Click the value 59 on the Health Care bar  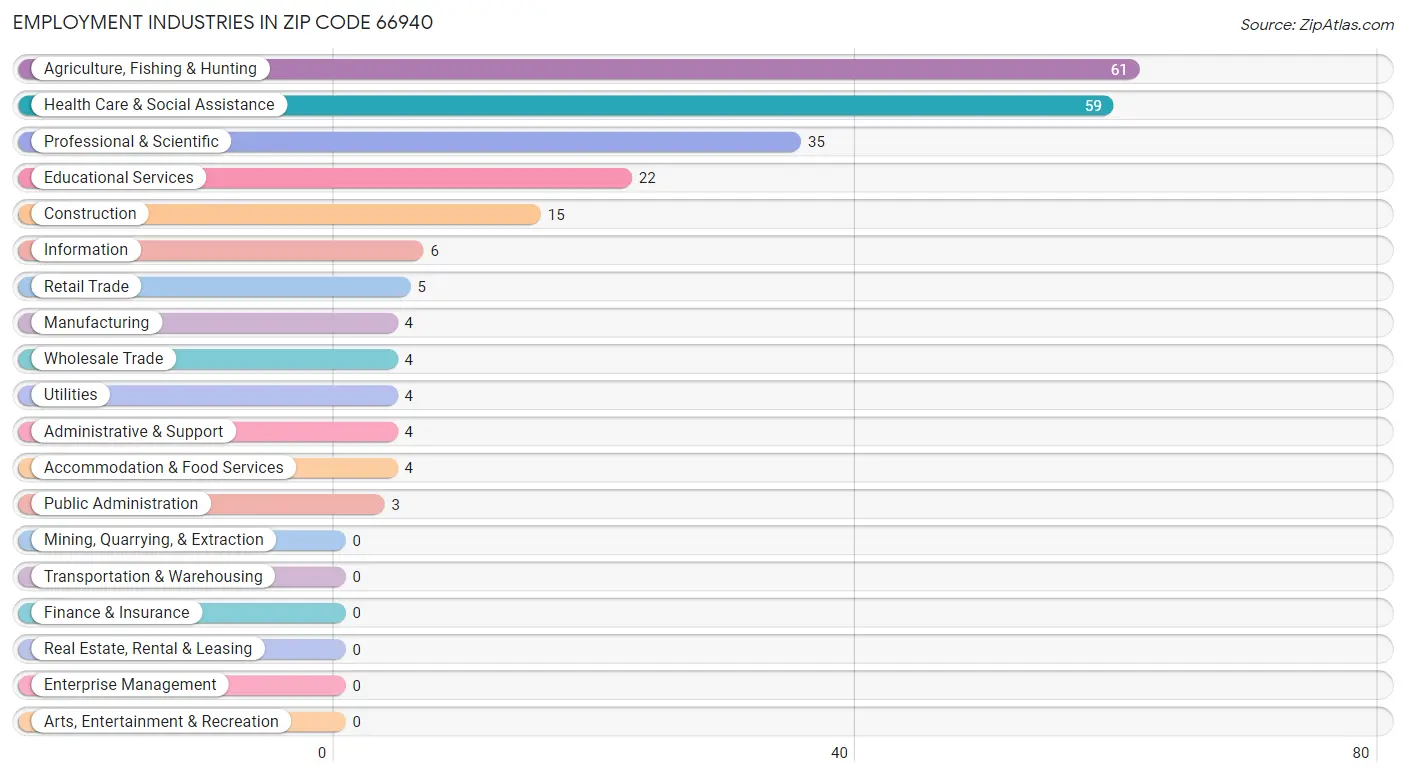pos(1093,106)
